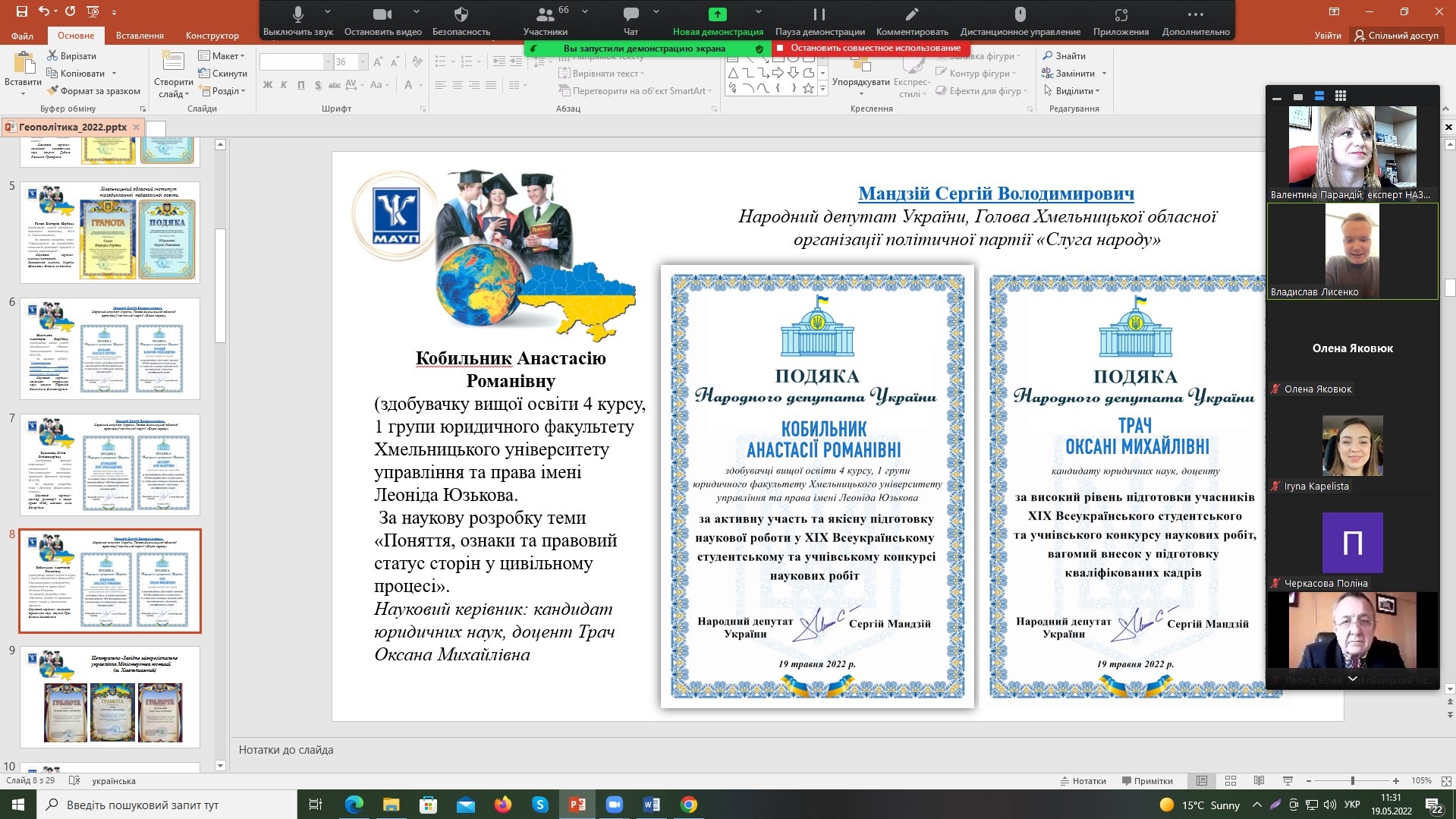Click the zoom slider in the status bar
The height and width of the screenshot is (819, 1456).
click(x=1352, y=780)
